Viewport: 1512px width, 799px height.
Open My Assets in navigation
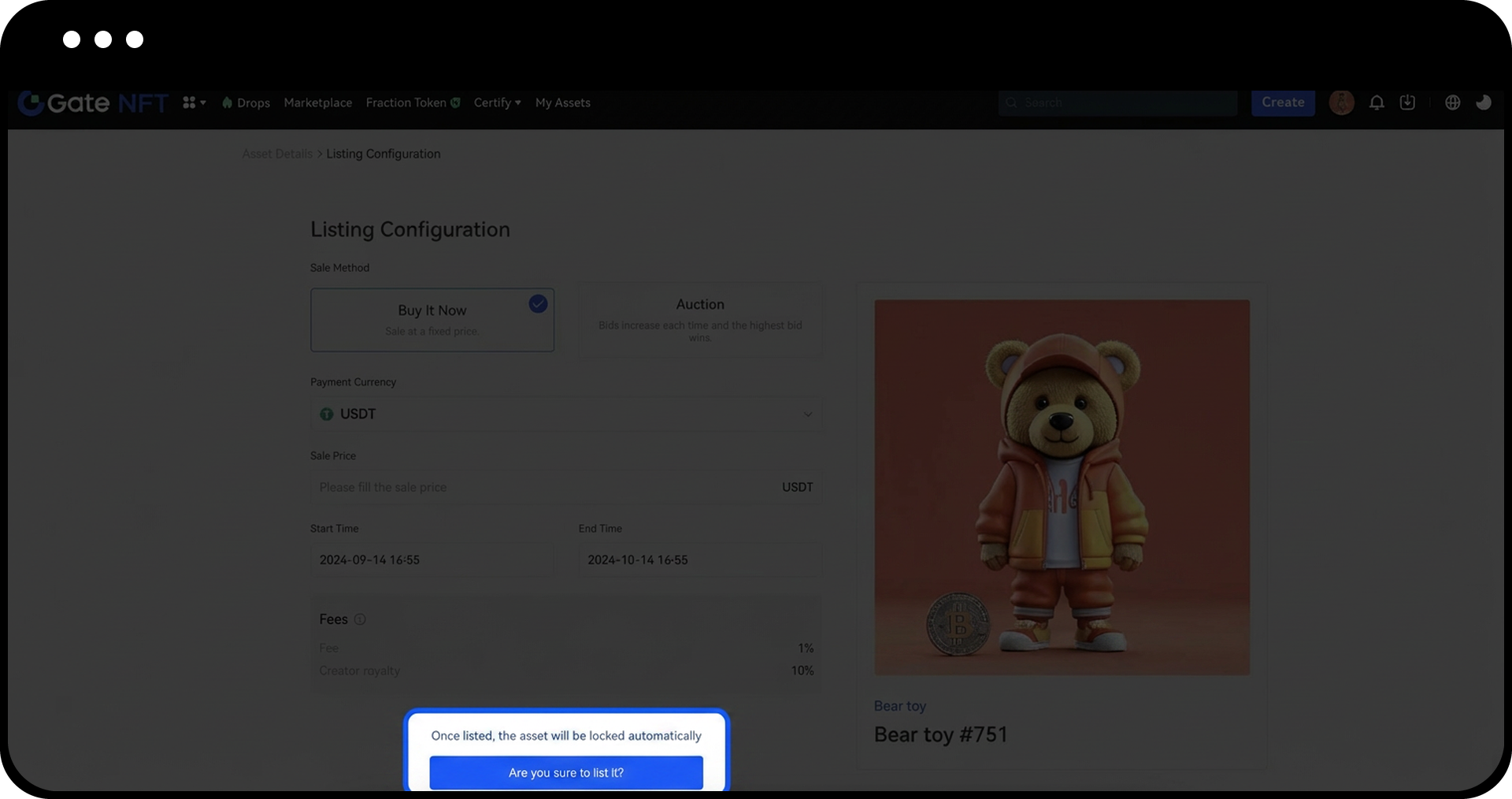[x=562, y=103]
